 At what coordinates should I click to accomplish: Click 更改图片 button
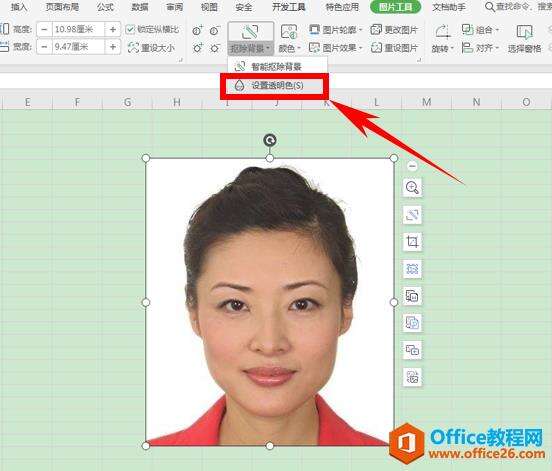coord(394,30)
